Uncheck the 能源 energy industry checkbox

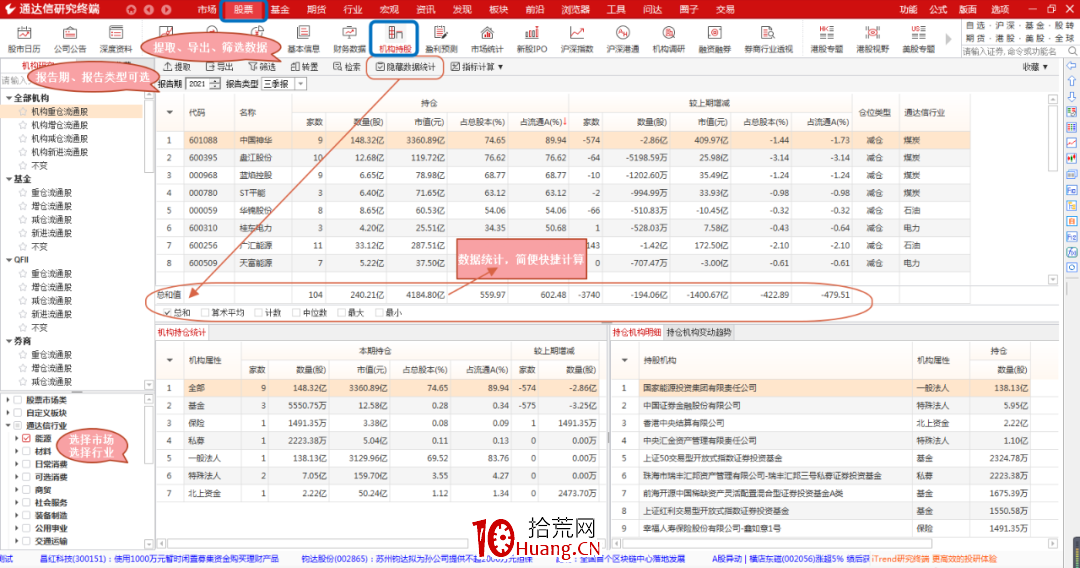pos(26,438)
